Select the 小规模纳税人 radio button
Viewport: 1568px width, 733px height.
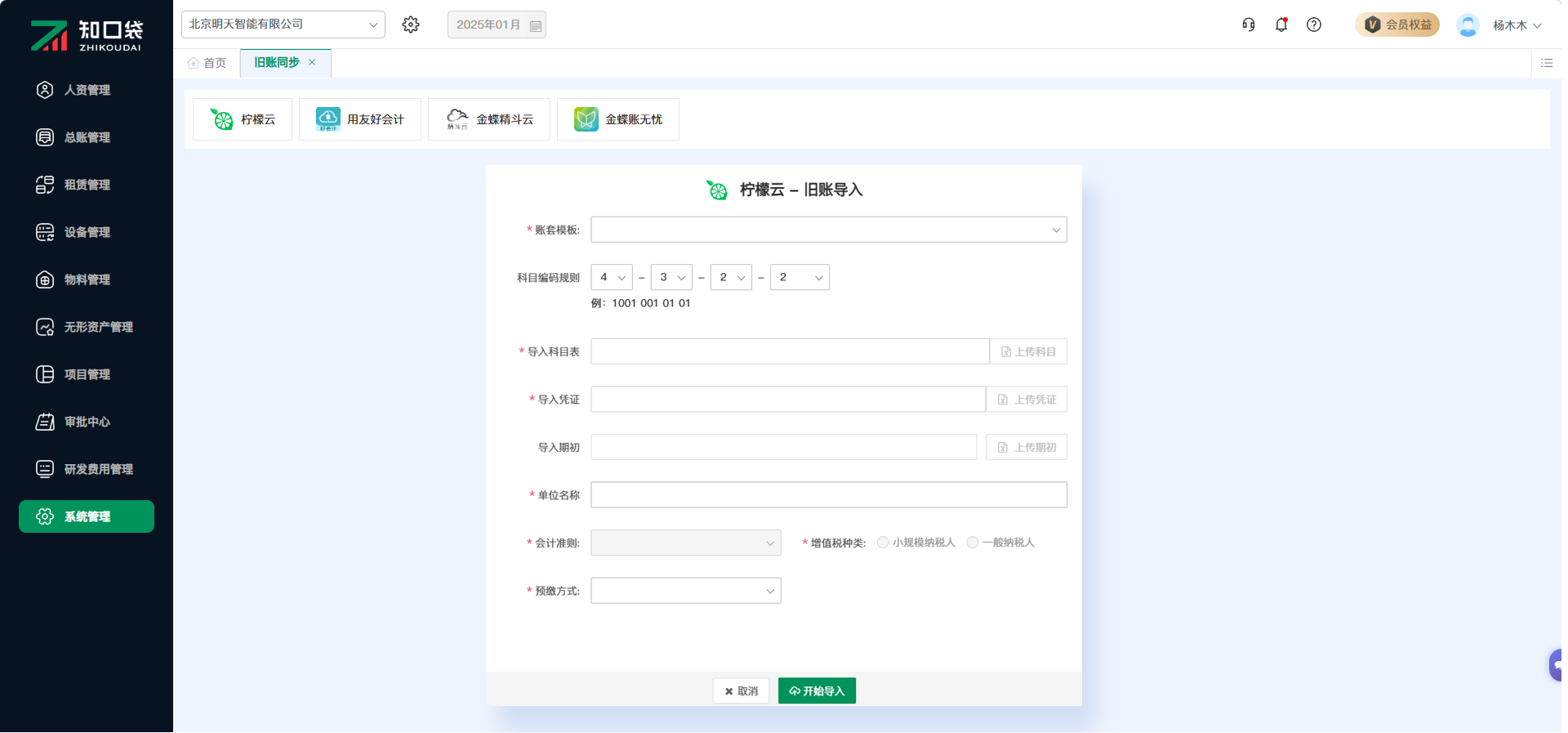click(x=883, y=543)
